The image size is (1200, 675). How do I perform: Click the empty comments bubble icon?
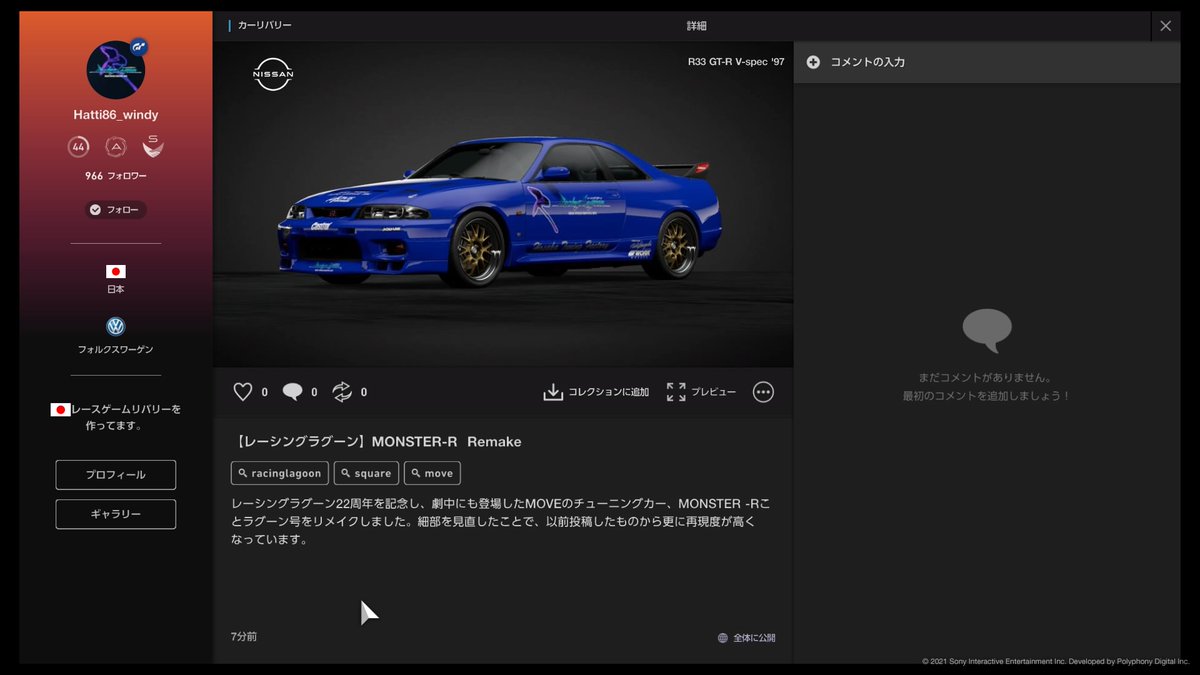point(987,331)
